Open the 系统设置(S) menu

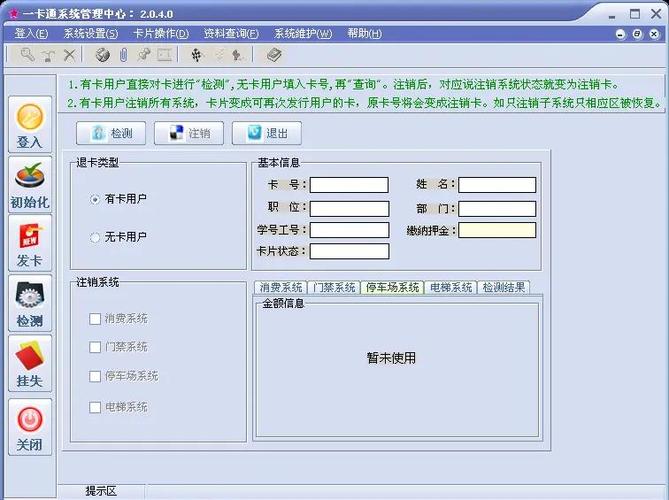point(91,33)
